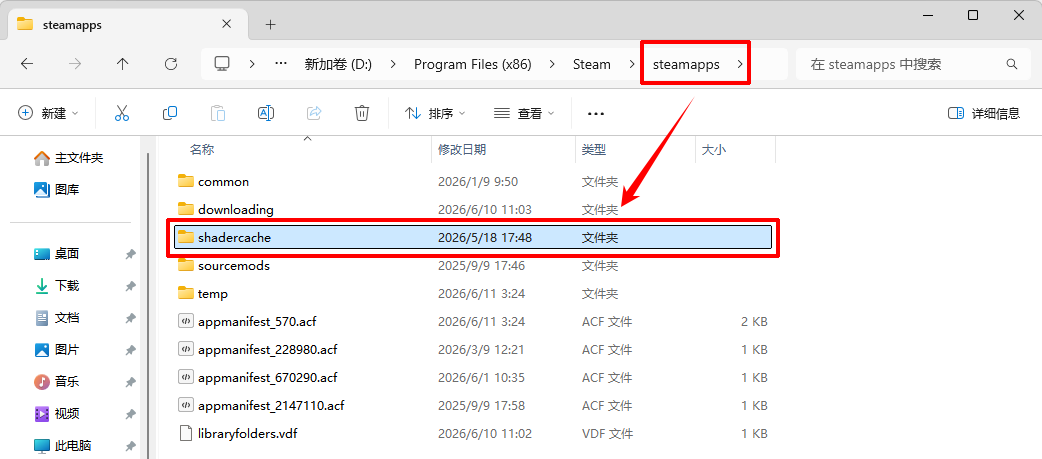
Task: Click the 2 KB size cell
Action: coord(755,321)
